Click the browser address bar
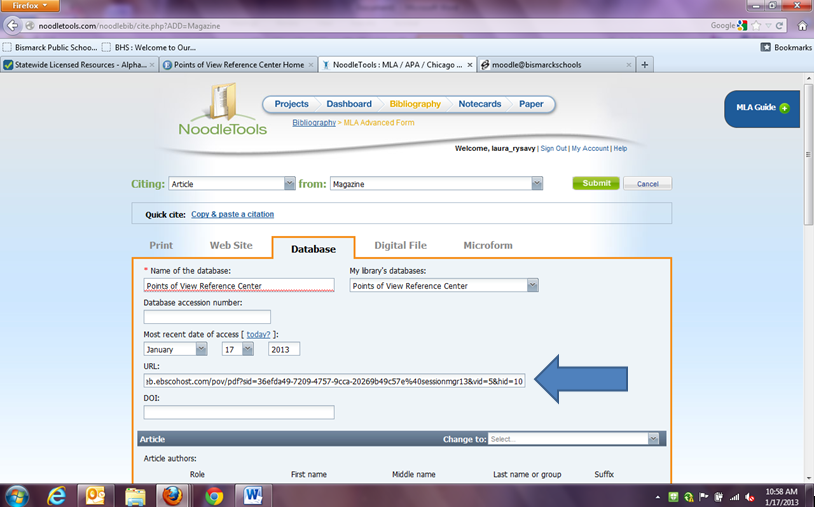The image size is (815, 507). [364, 25]
